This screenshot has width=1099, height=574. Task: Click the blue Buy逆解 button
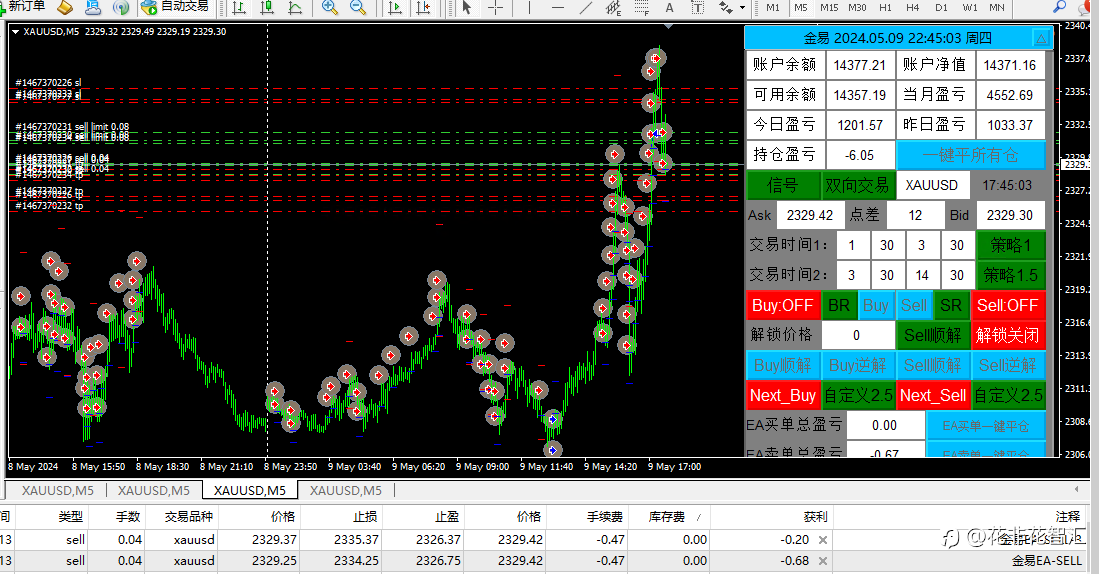click(x=858, y=365)
